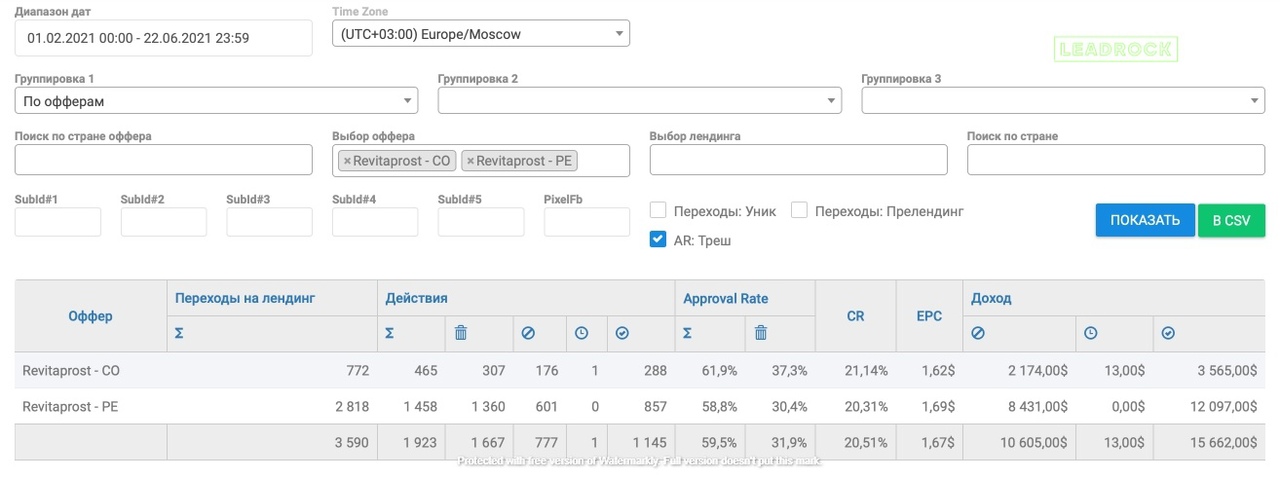This screenshot has height=479, width=1280.
Task: Open the Time Zone dropdown
Action: point(481,34)
